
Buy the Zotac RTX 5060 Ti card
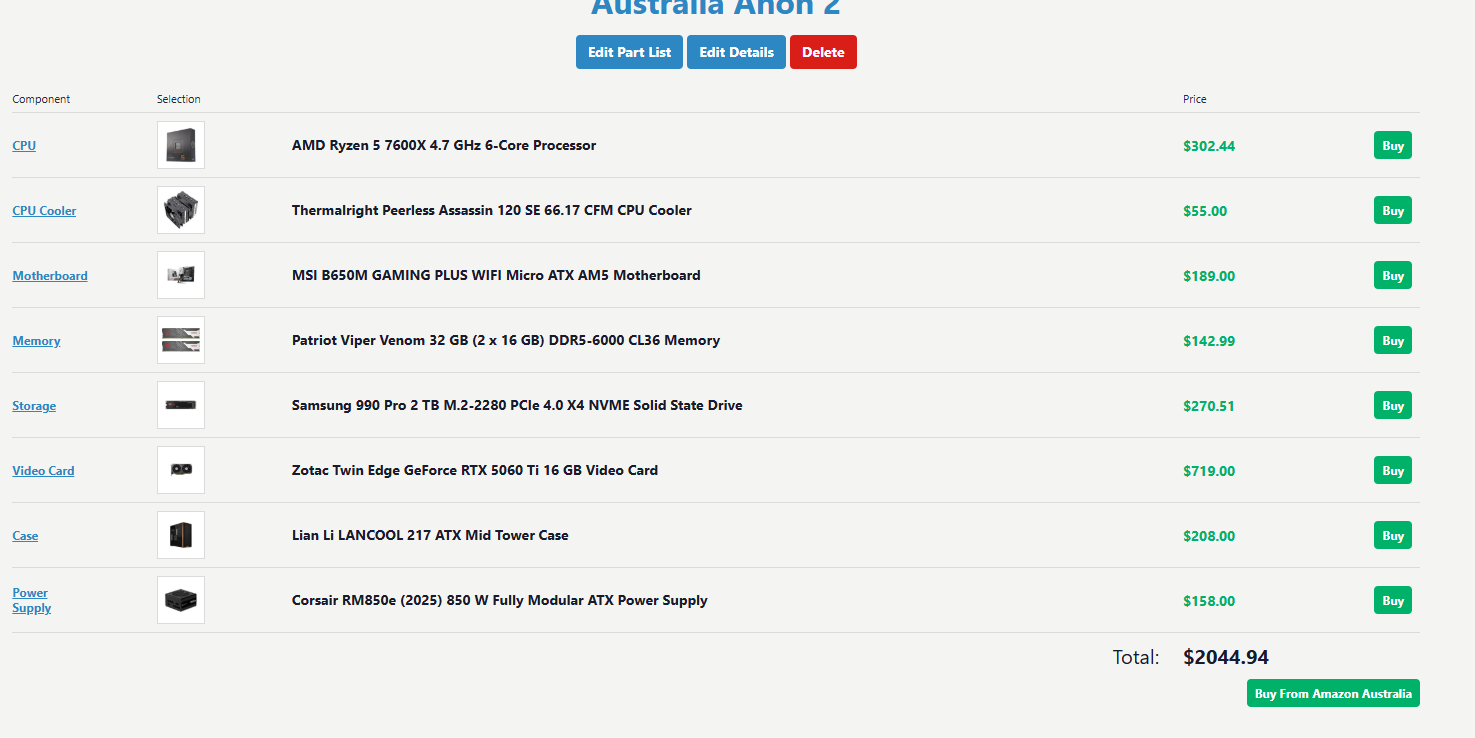click(1393, 470)
